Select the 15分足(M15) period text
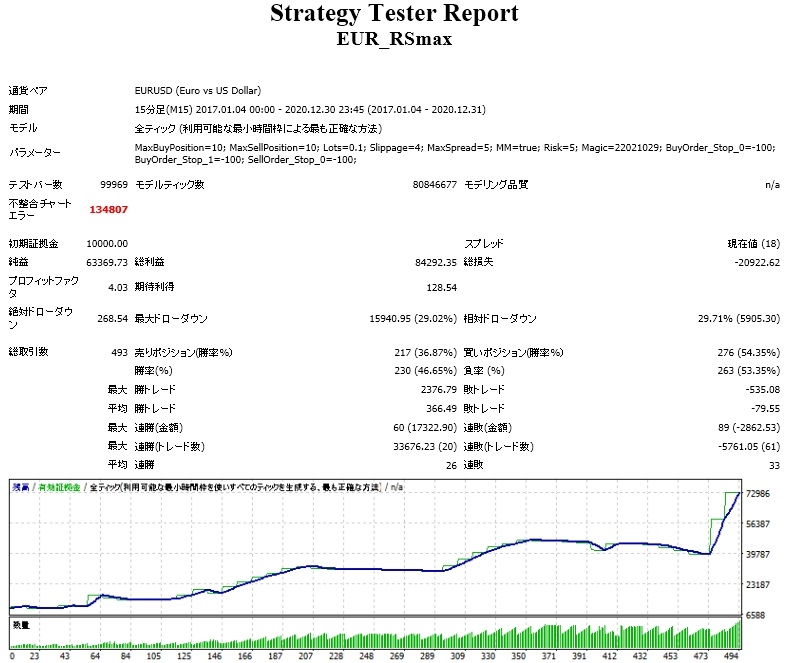788x663 pixels. click(310, 110)
